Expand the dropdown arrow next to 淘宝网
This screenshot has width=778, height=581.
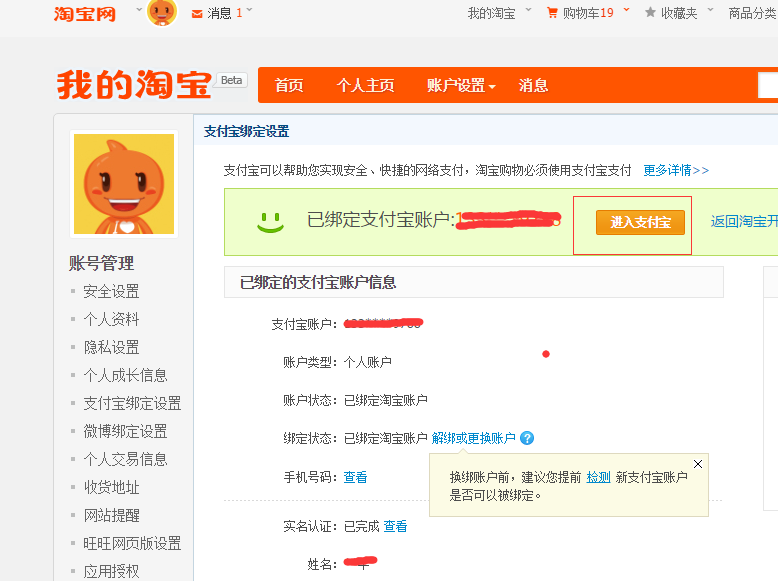(139, 10)
